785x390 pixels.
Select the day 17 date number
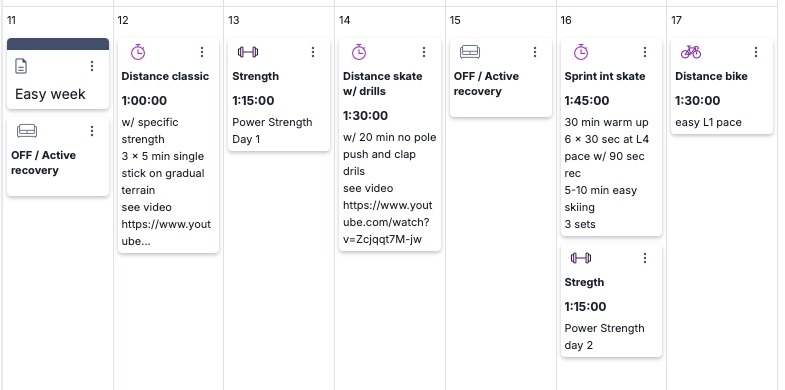coord(676,20)
